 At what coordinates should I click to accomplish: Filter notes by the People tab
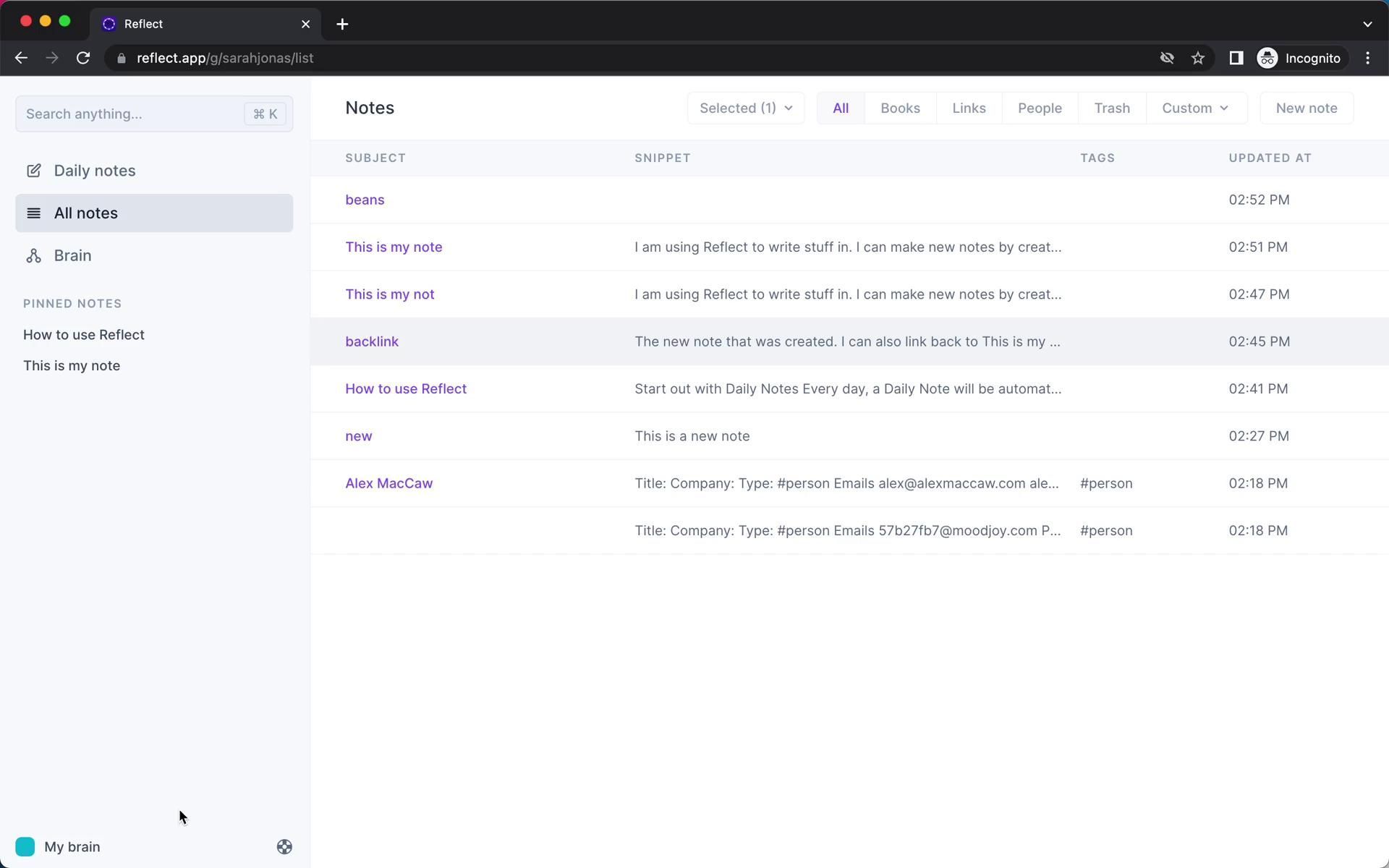1039,109
